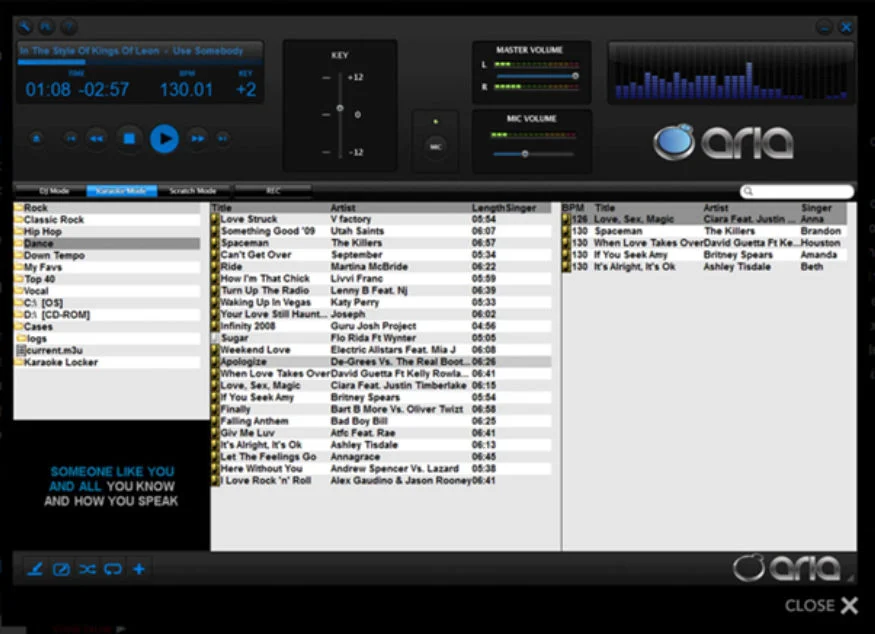Toggle the MIC button on
875x634 pixels.
(435, 146)
